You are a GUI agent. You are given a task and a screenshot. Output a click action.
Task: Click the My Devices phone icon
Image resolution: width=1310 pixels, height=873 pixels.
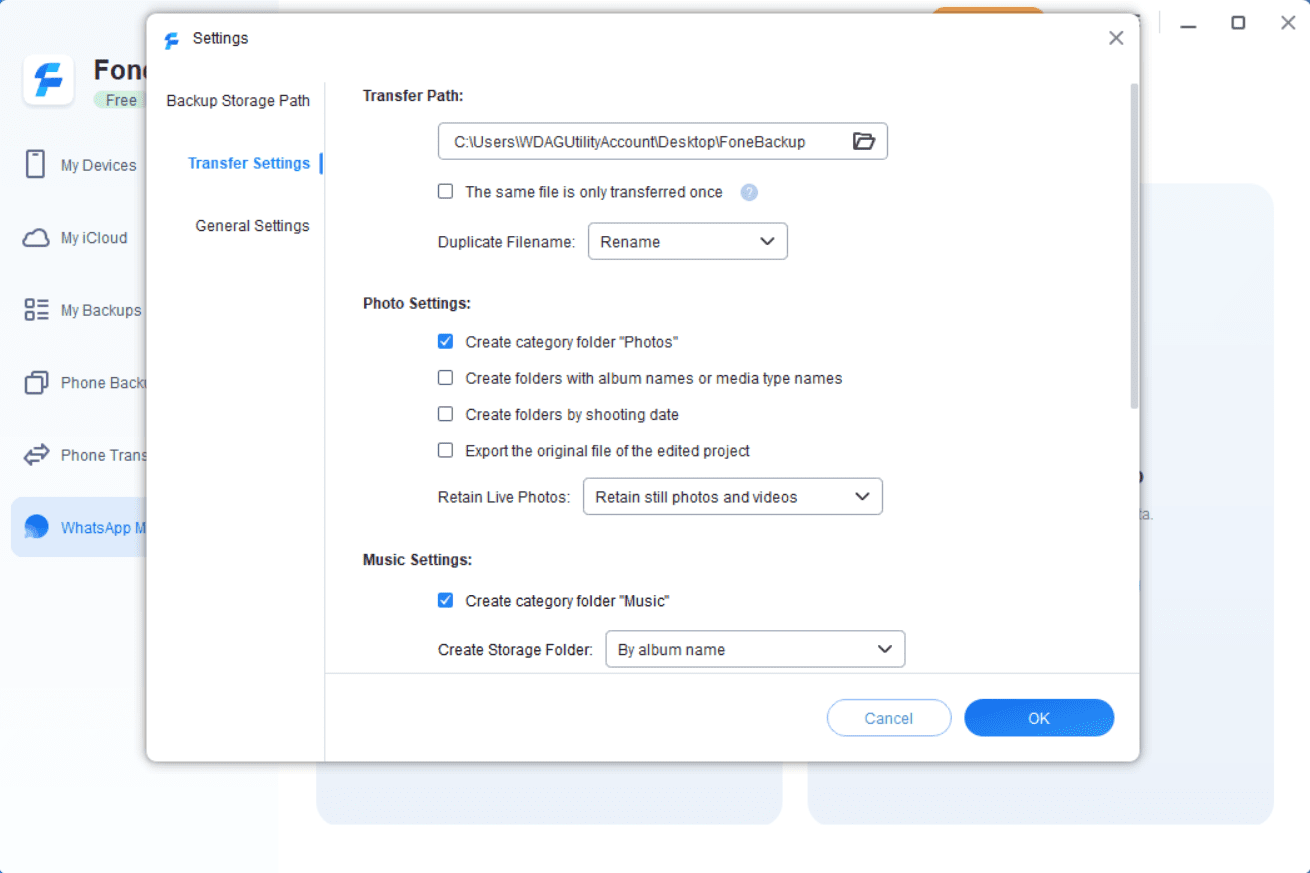click(x=35, y=165)
